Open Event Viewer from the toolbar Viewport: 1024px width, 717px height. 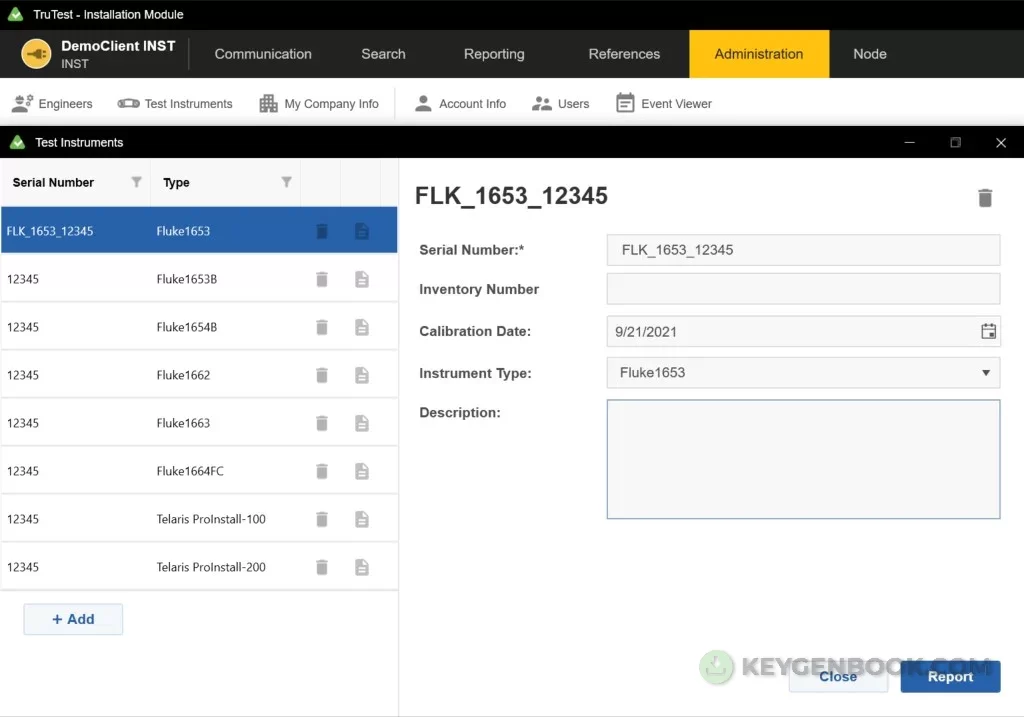click(664, 103)
